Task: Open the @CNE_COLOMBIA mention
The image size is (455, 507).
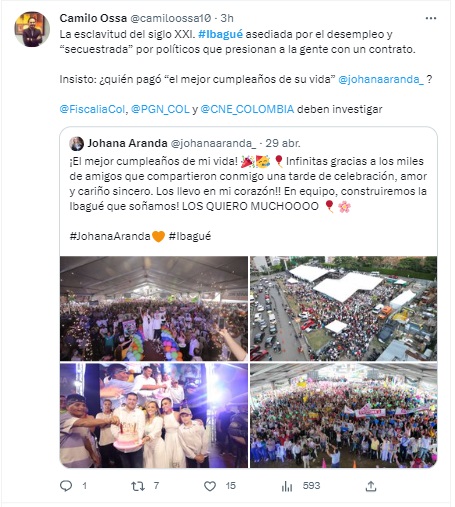Action: click(x=247, y=109)
